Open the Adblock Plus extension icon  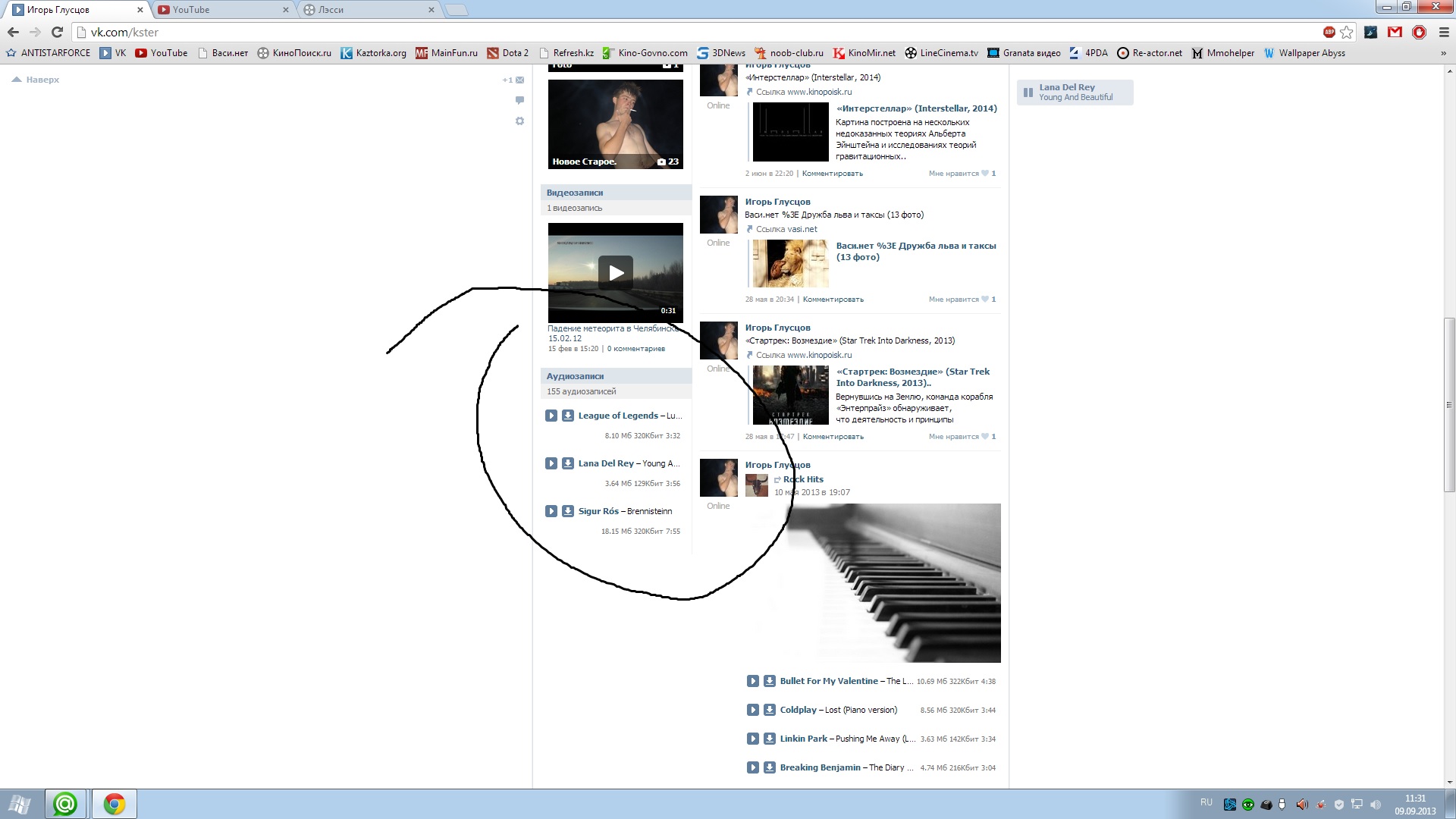click(1329, 32)
